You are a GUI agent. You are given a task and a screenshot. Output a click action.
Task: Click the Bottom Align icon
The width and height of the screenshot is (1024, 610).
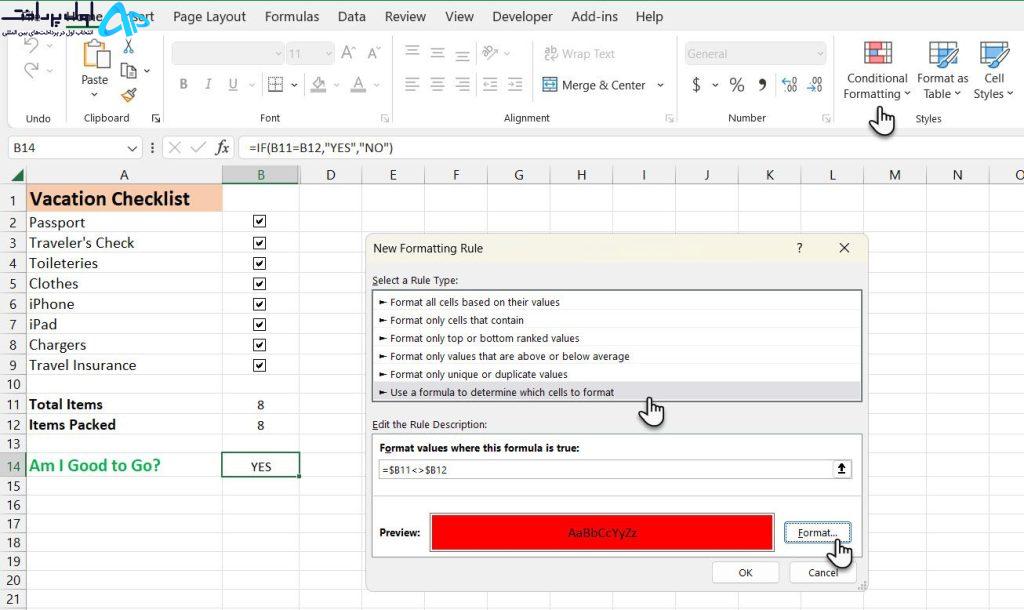[462, 54]
